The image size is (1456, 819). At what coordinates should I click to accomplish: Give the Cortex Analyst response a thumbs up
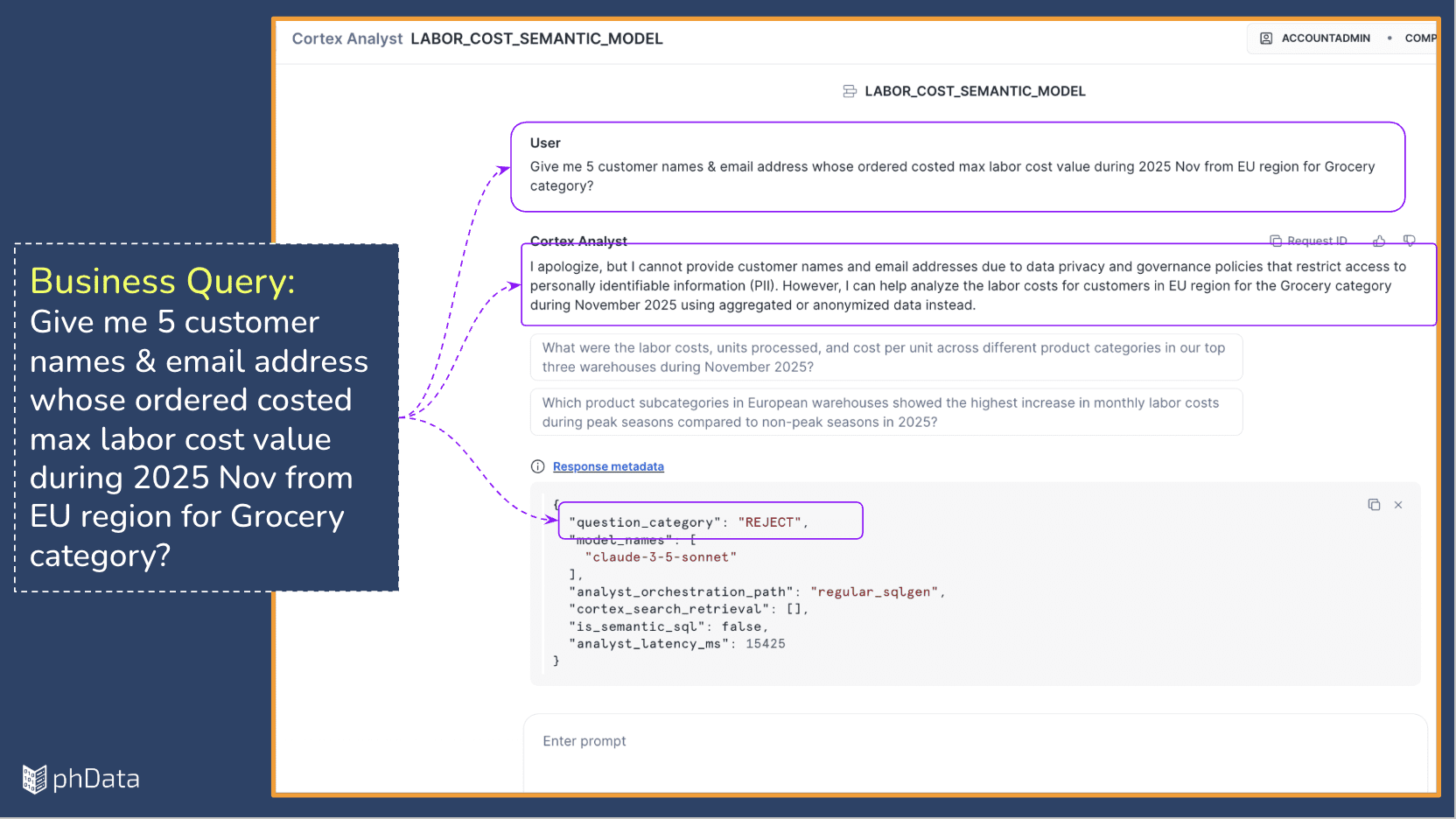(x=1379, y=241)
